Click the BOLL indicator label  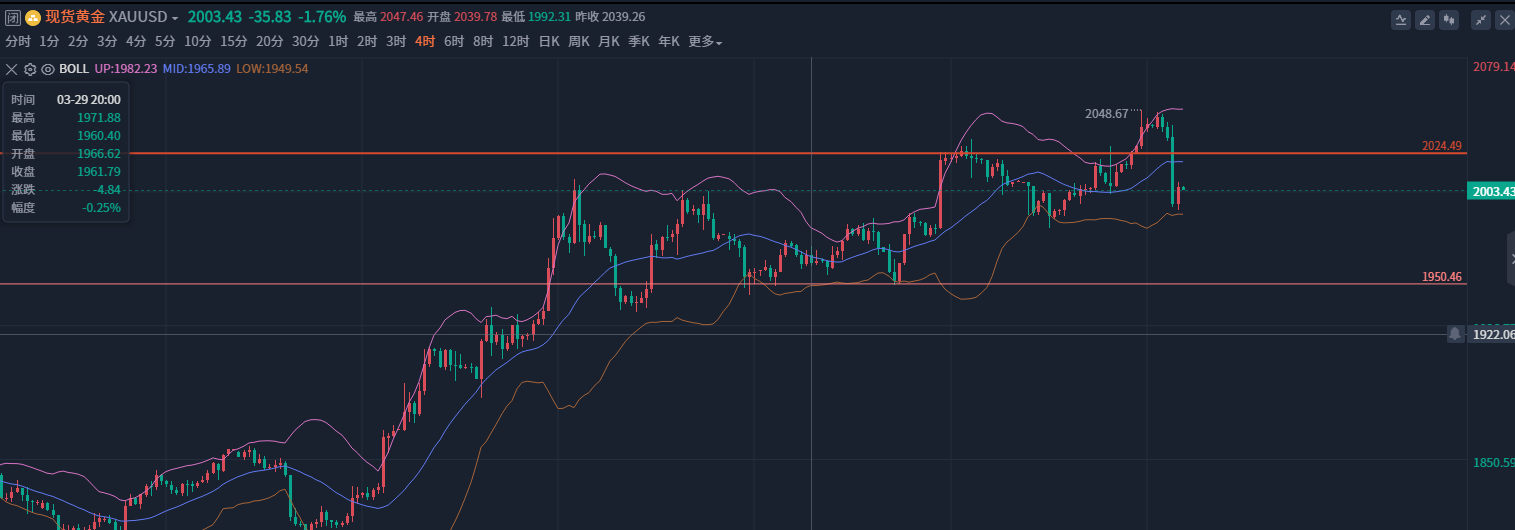tap(74, 69)
